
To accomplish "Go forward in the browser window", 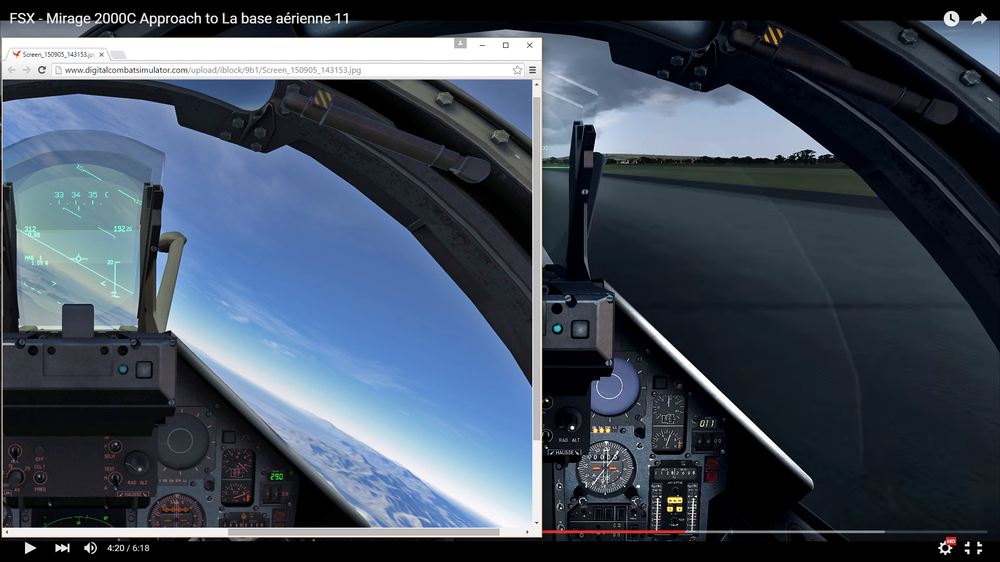I will [x=27, y=70].
